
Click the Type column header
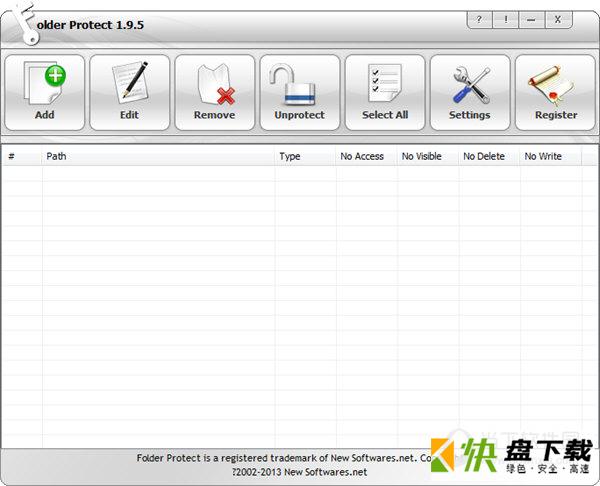[x=305, y=156]
